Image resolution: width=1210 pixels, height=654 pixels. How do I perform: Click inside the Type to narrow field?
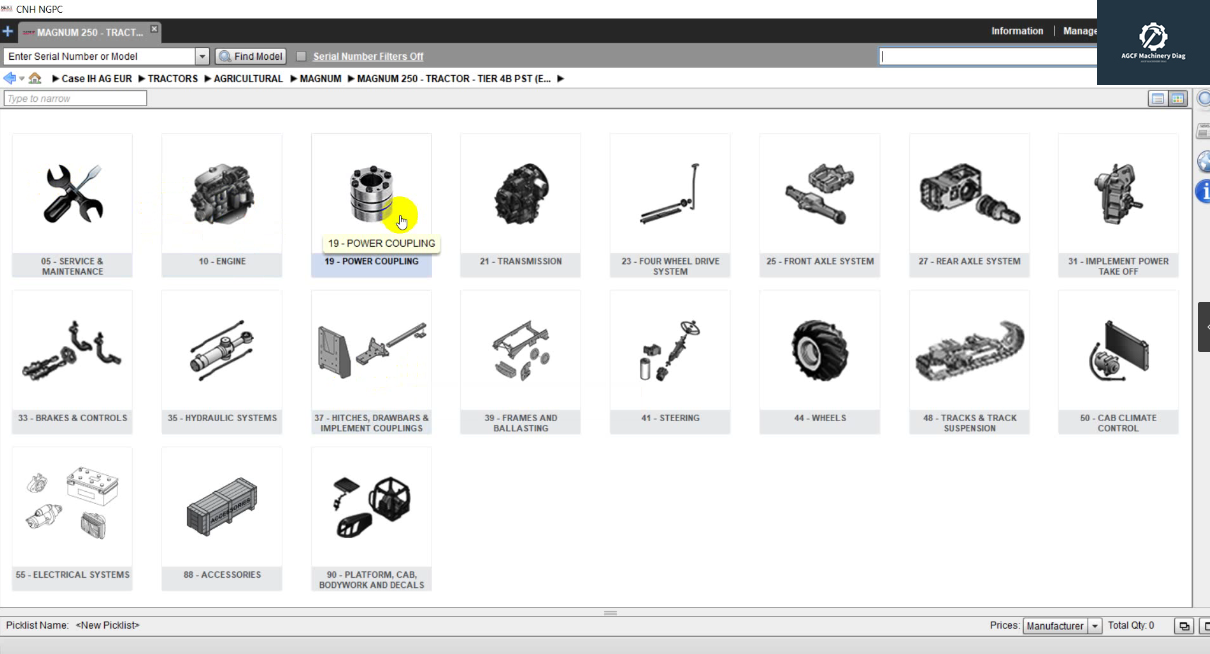click(74, 98)
